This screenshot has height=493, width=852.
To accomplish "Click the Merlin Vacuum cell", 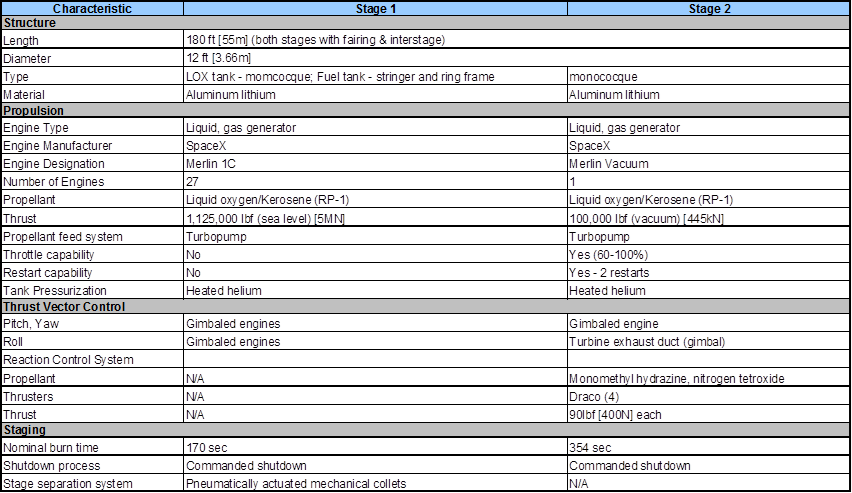I will point(709,164).
